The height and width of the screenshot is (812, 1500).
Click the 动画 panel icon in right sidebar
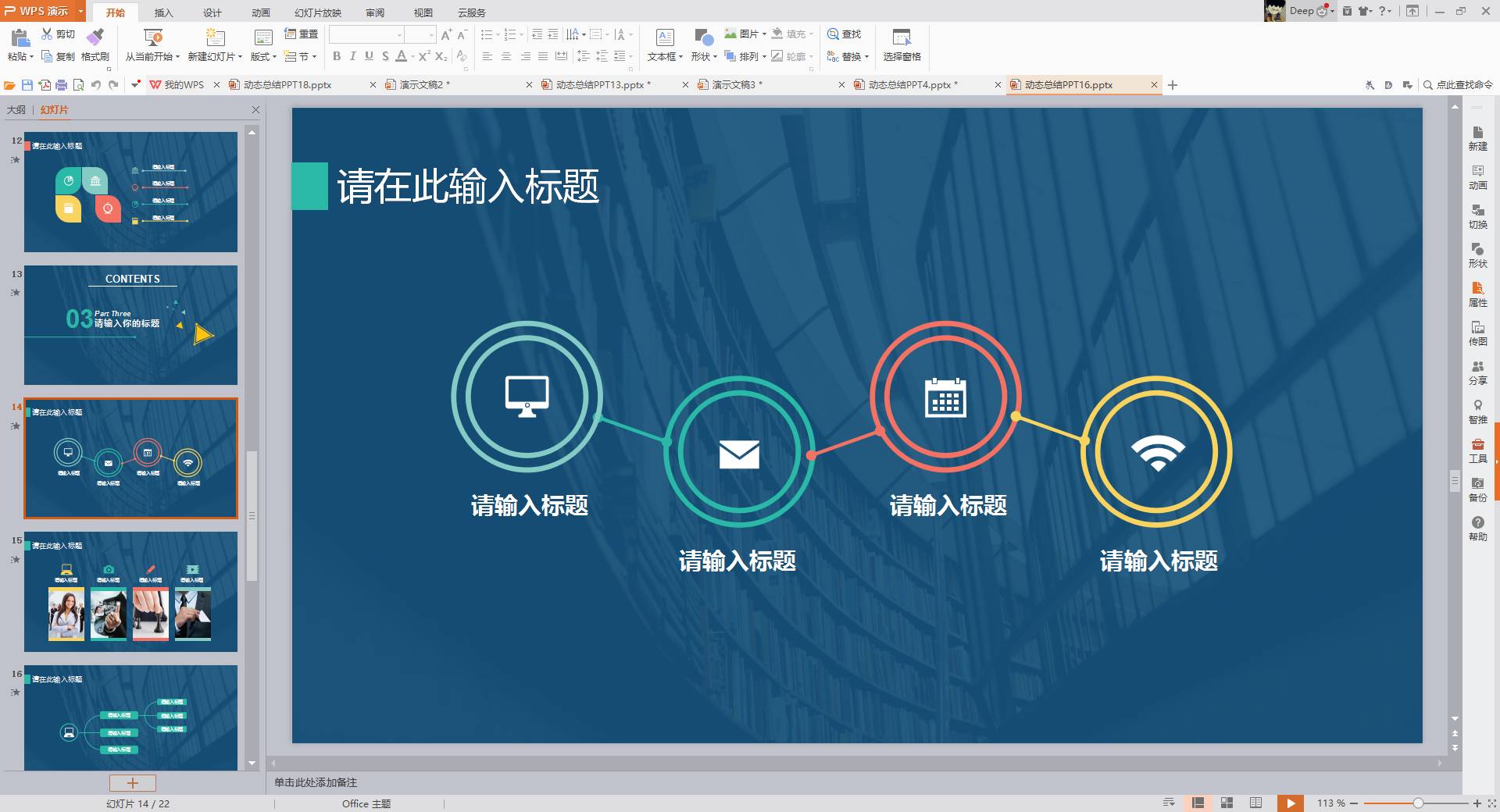point(1479,178)
